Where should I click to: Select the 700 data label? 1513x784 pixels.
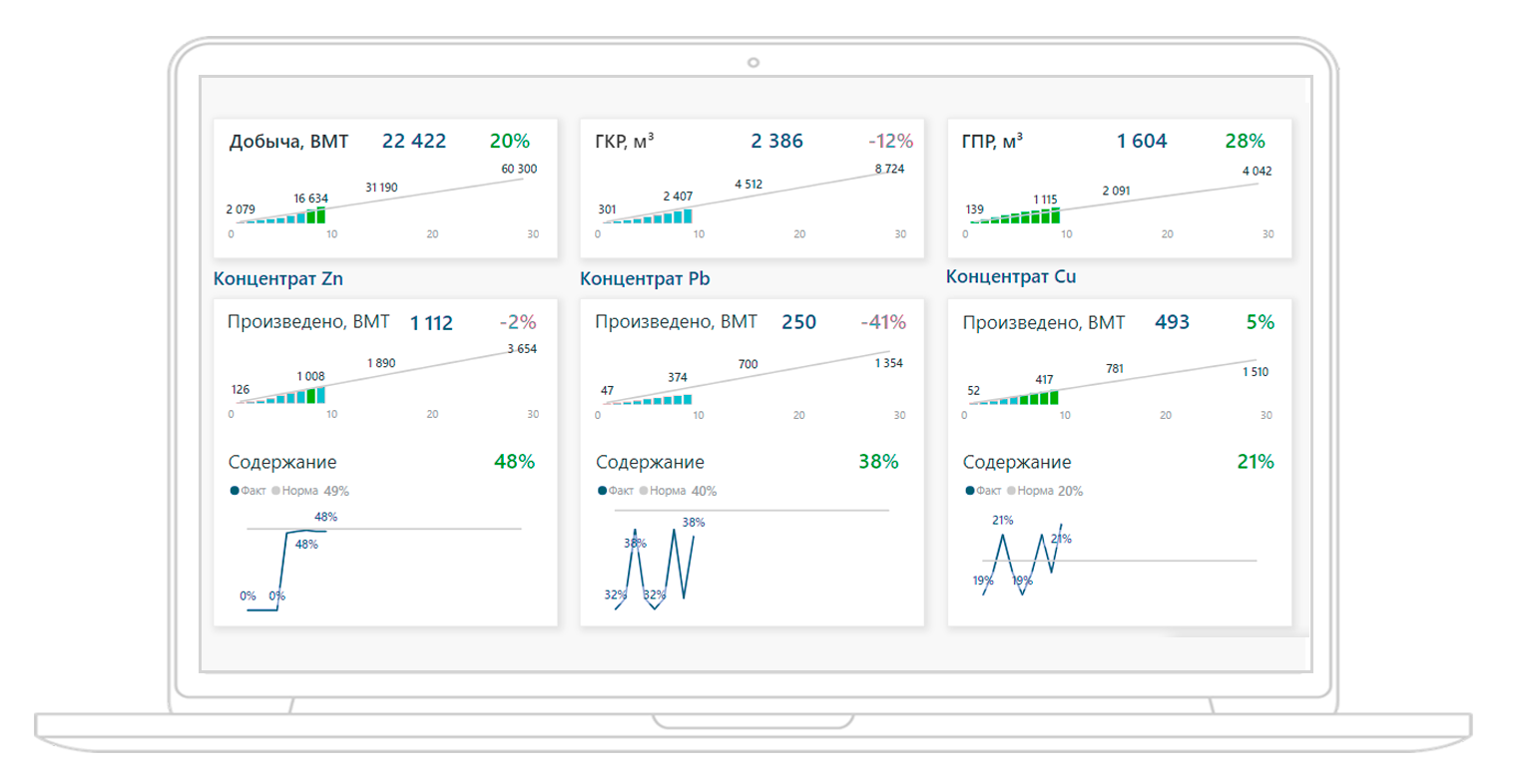[x=748, y=364]
